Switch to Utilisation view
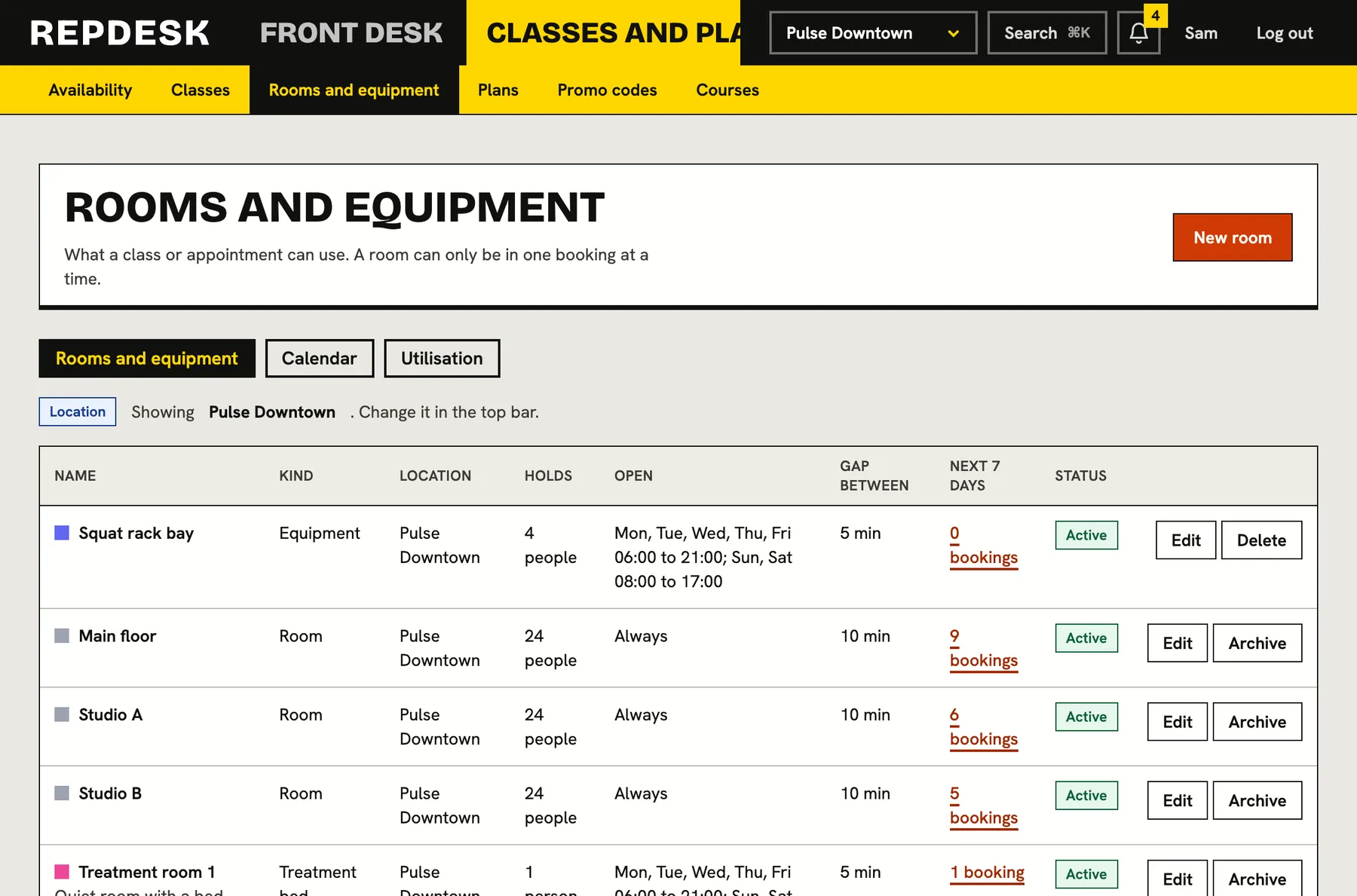The image size is (1357, 896). click(x=442, y=358)
